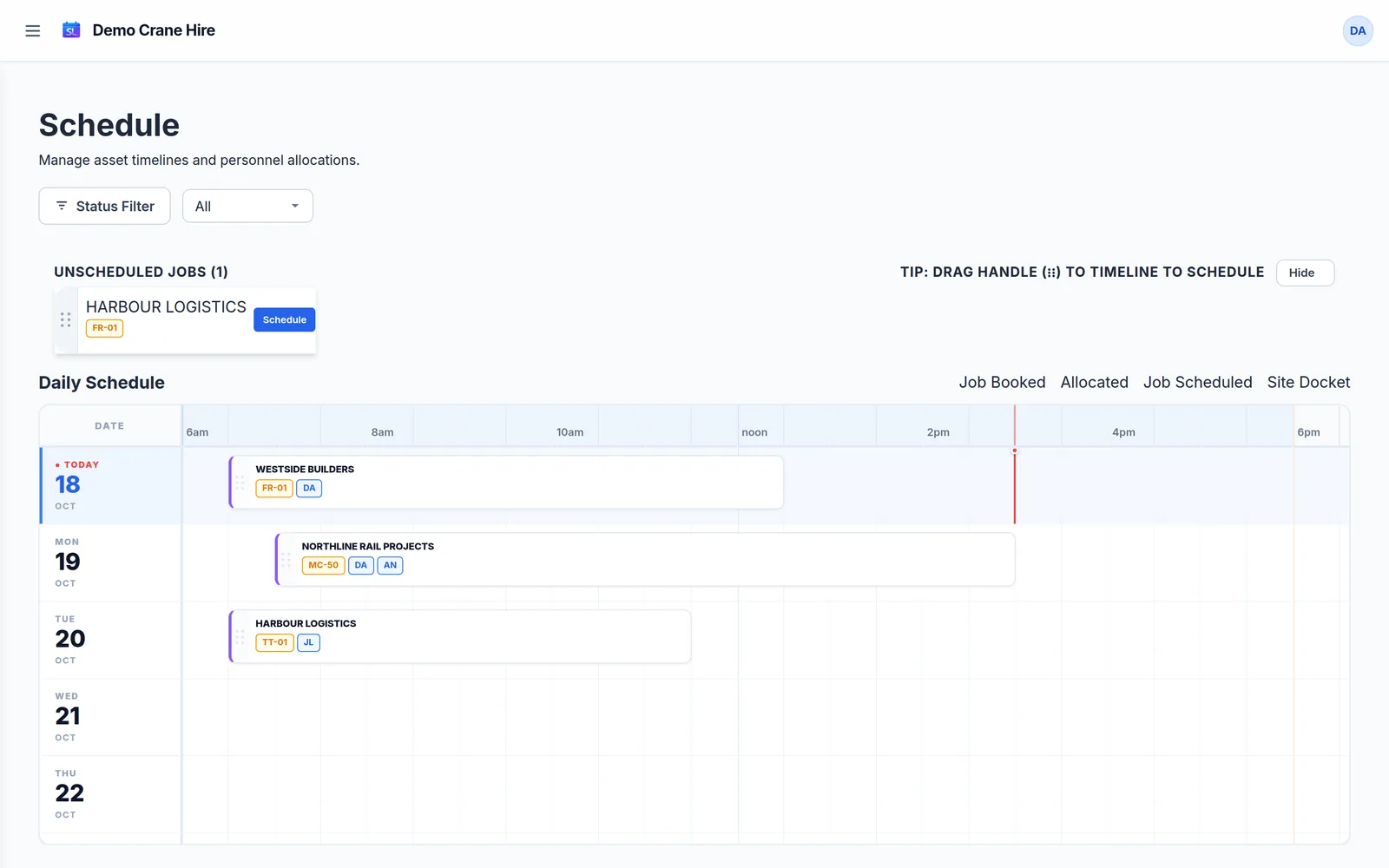Click the noon time header
This screenshot has width=1389, height=868.
pos(754,432)
